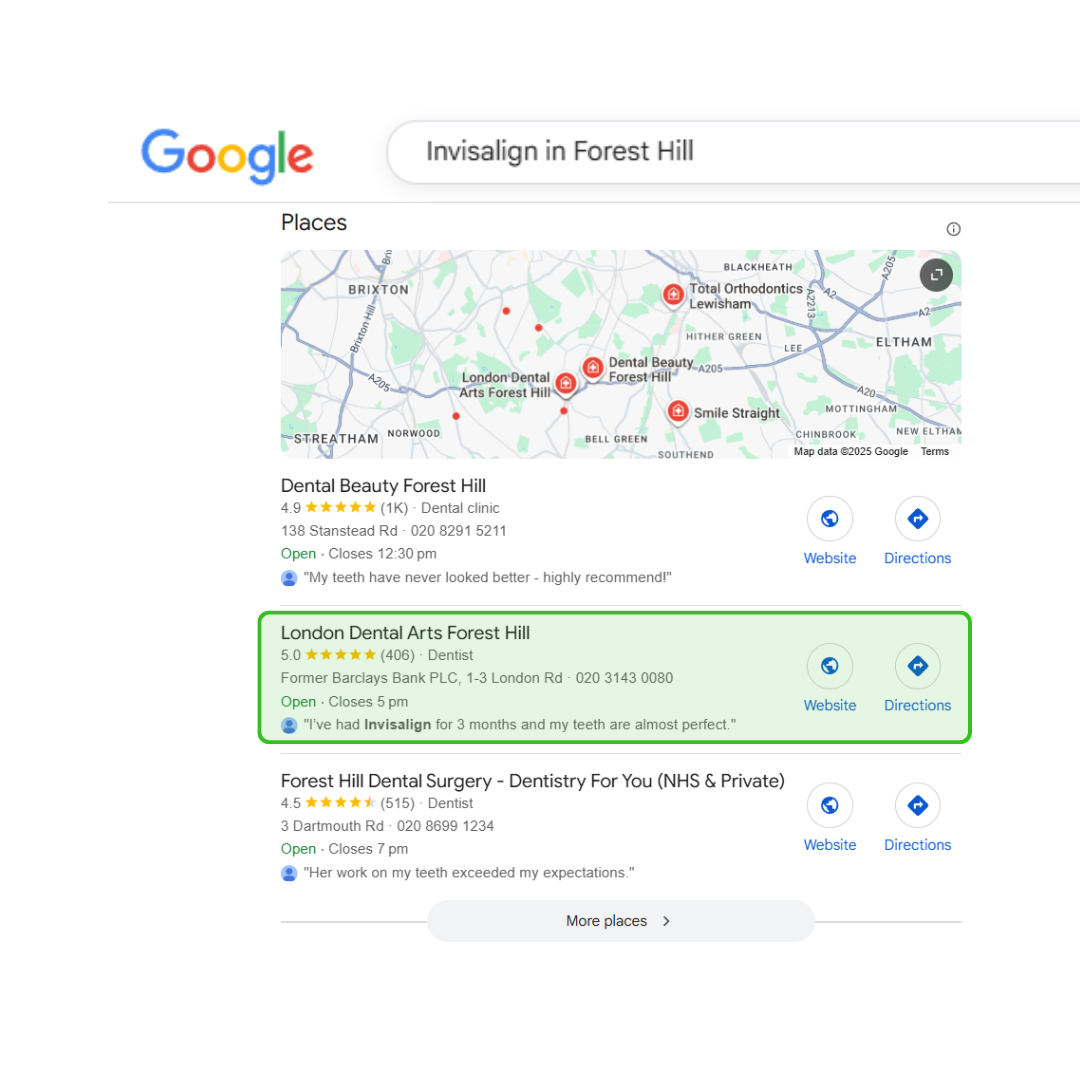
Task: Select the Smile Straight map pin
Action: click(678, 413)
